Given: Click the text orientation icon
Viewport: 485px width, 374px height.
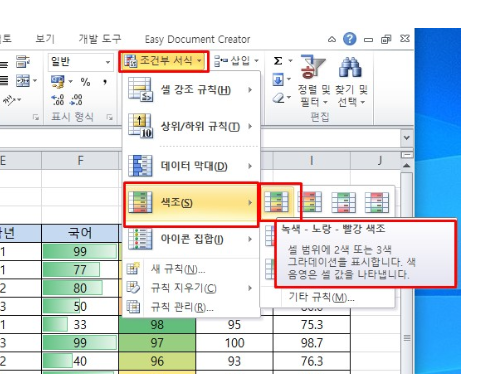Looking at the screenshot, I should click(9, 99).
